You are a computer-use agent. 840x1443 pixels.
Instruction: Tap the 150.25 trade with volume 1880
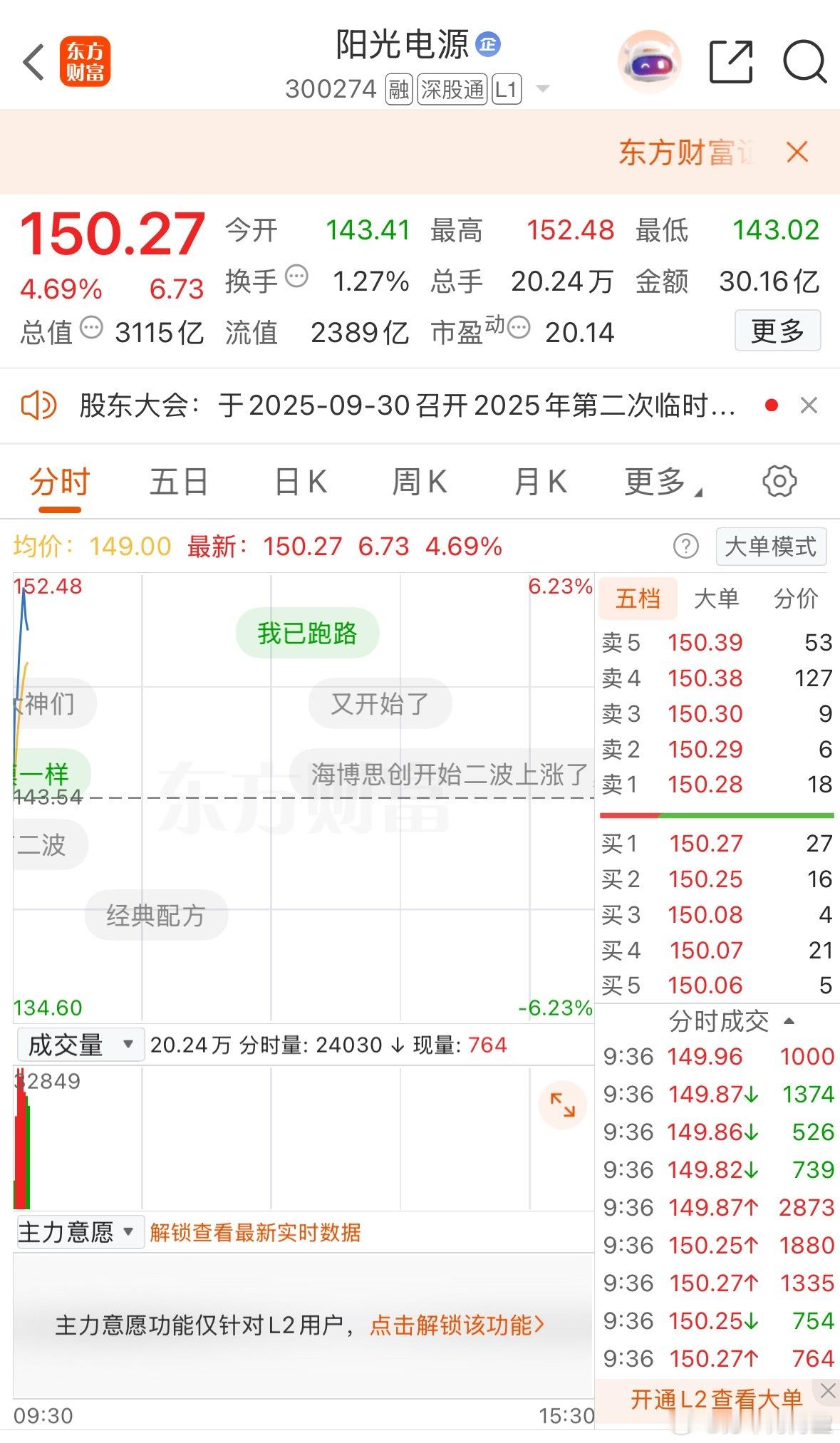click(x=718, y=1245)
